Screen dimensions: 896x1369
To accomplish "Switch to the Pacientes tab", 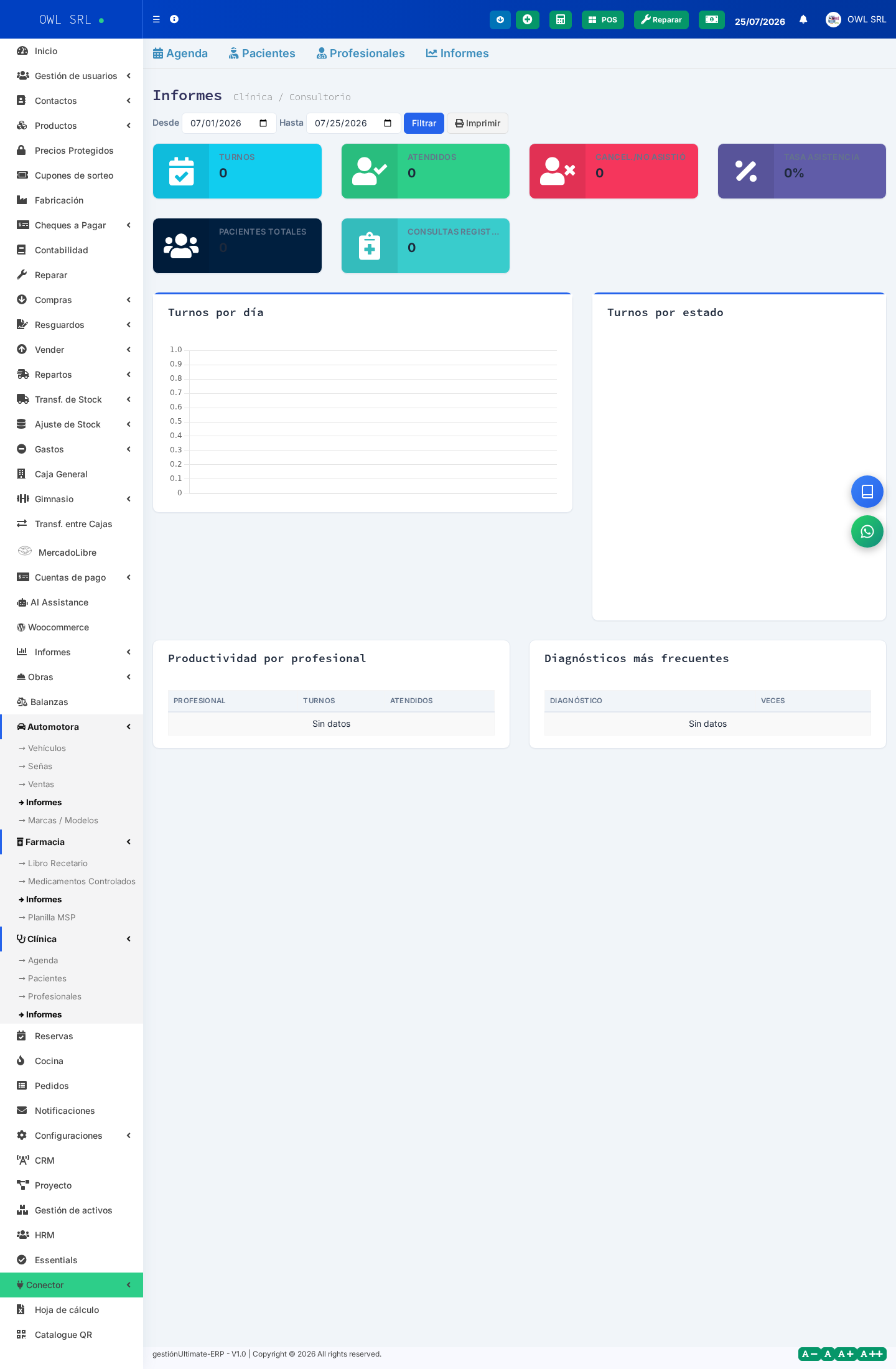I will 262,54.
